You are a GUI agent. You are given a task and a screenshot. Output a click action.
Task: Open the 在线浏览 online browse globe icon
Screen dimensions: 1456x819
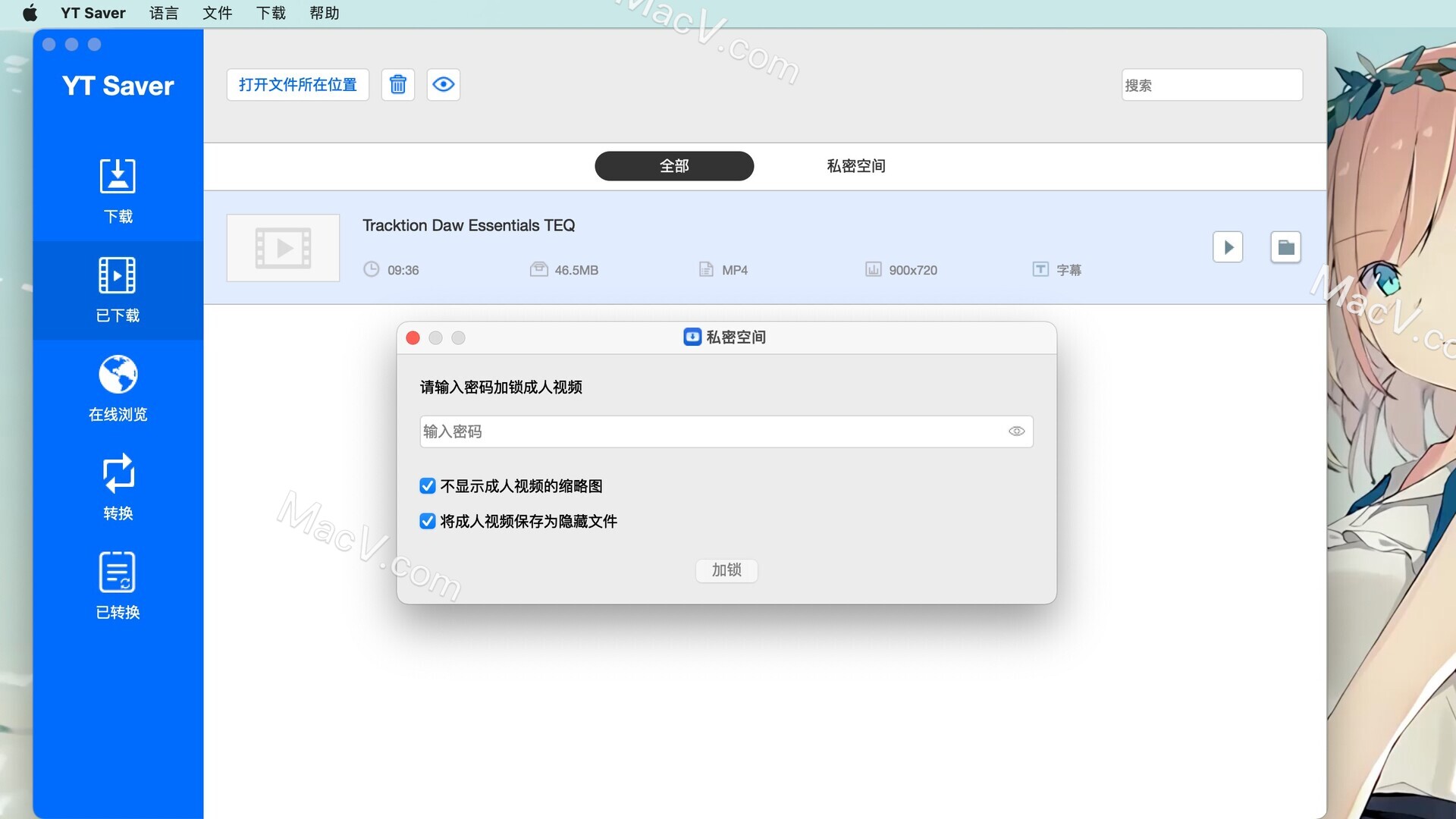[x=118, y=375]
